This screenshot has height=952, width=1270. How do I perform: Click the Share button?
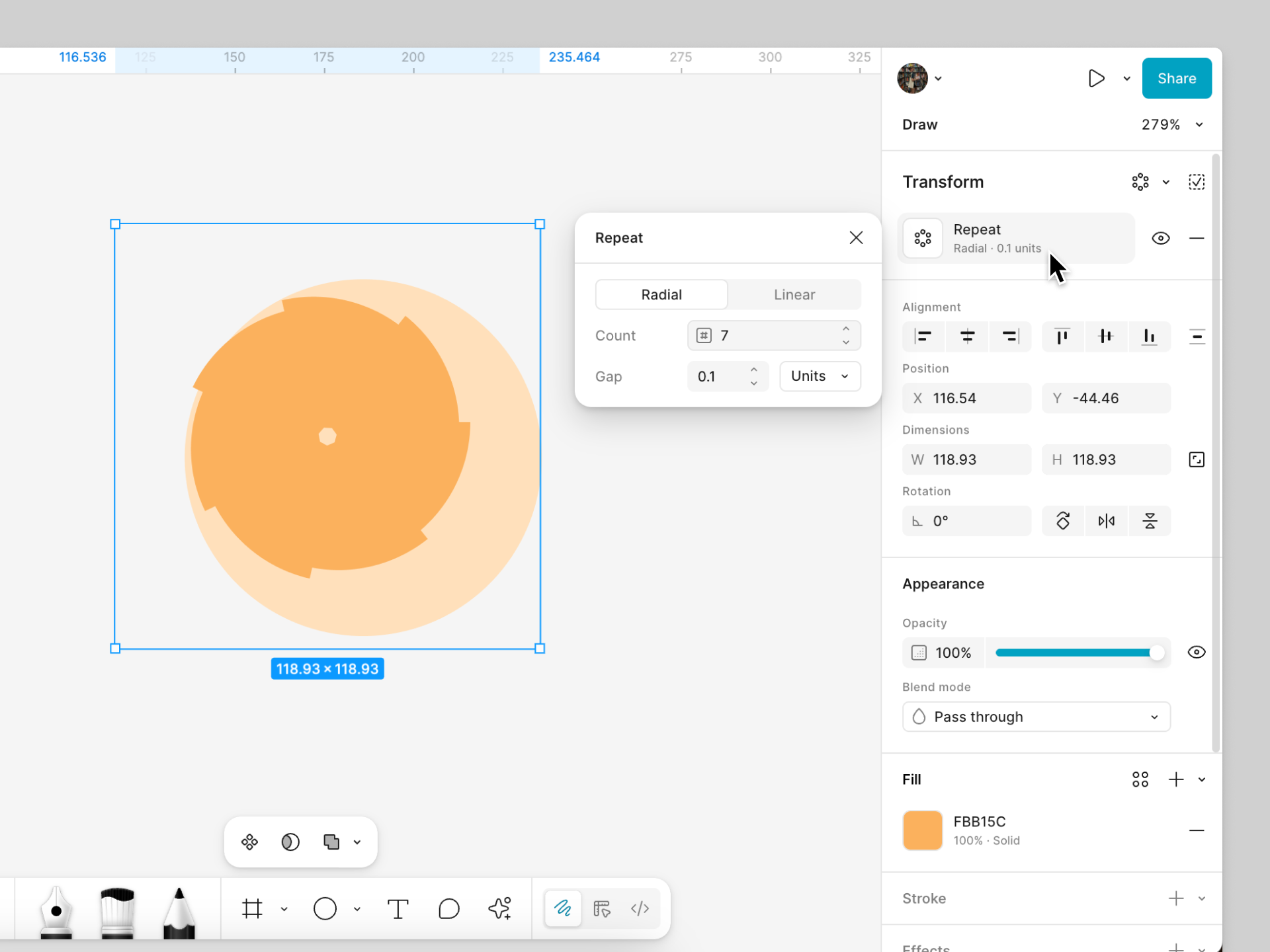1177,78
